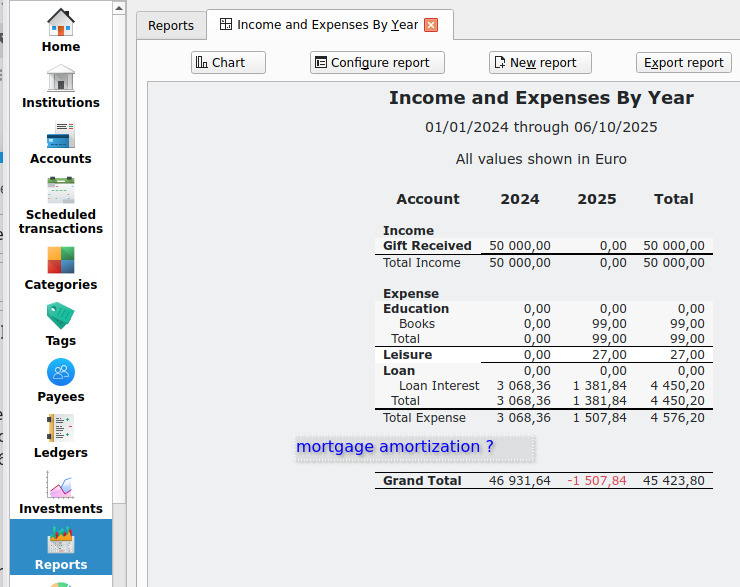
Task: Click the Configure report button
Action: pyautogui.click(x=377, y=63)
